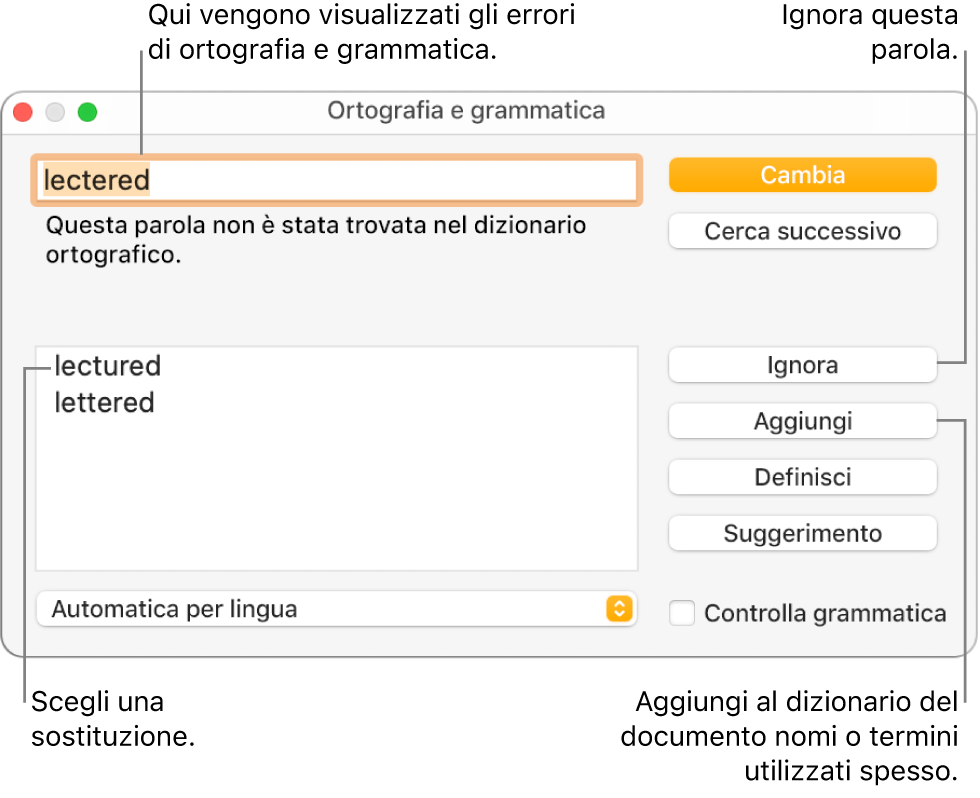Select the suggestion "lectured"
Image resolution: width=980 pixels, height=798 pixels.
(108, 367)
